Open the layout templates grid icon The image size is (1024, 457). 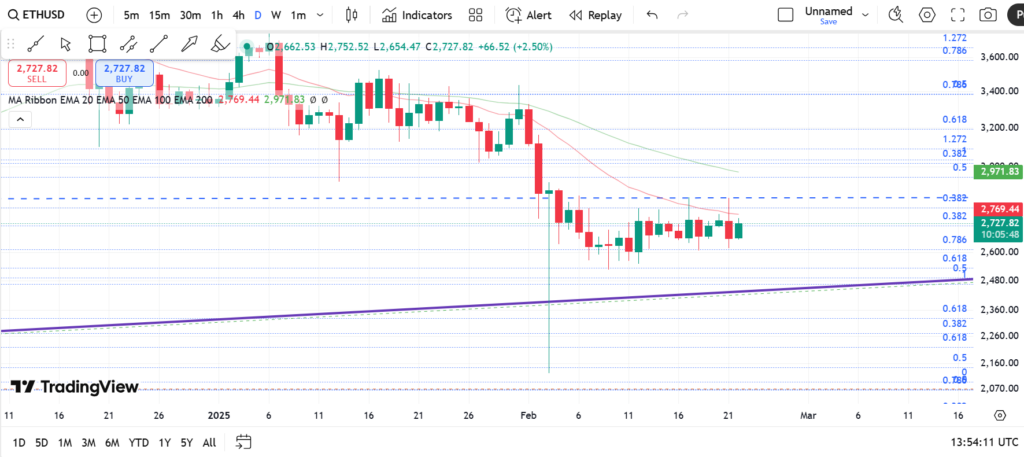coord(475,15)
